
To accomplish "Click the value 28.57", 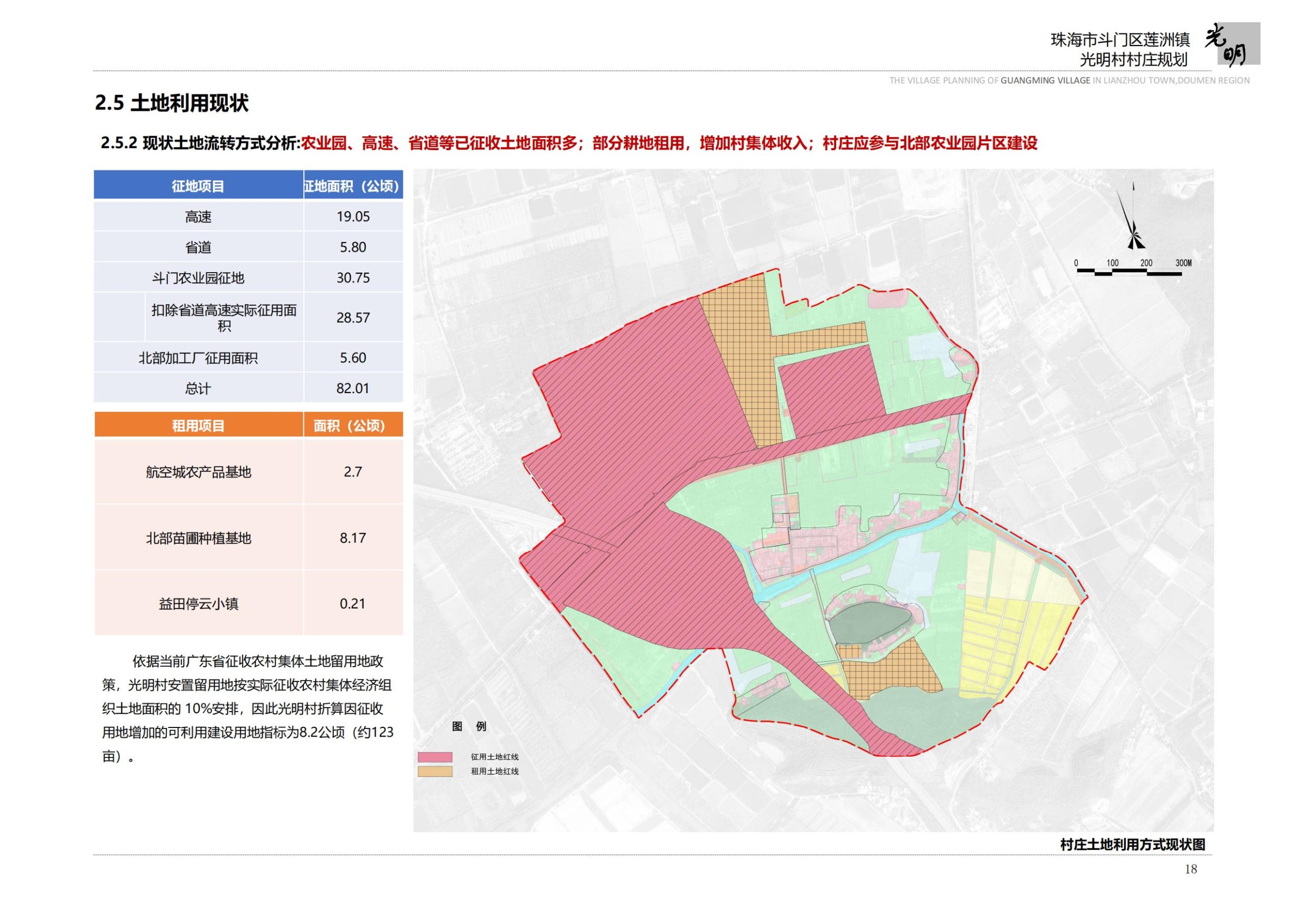I will [x=353, y=318].
